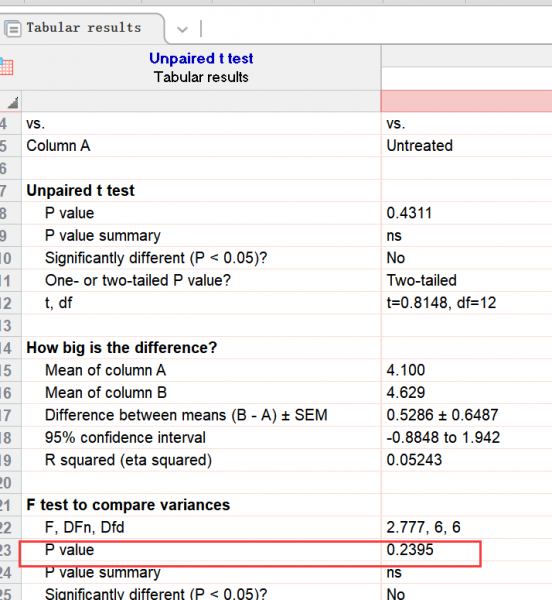552x600 pixels.
Task: Select the pink column header cell
Action: (467, 101)
